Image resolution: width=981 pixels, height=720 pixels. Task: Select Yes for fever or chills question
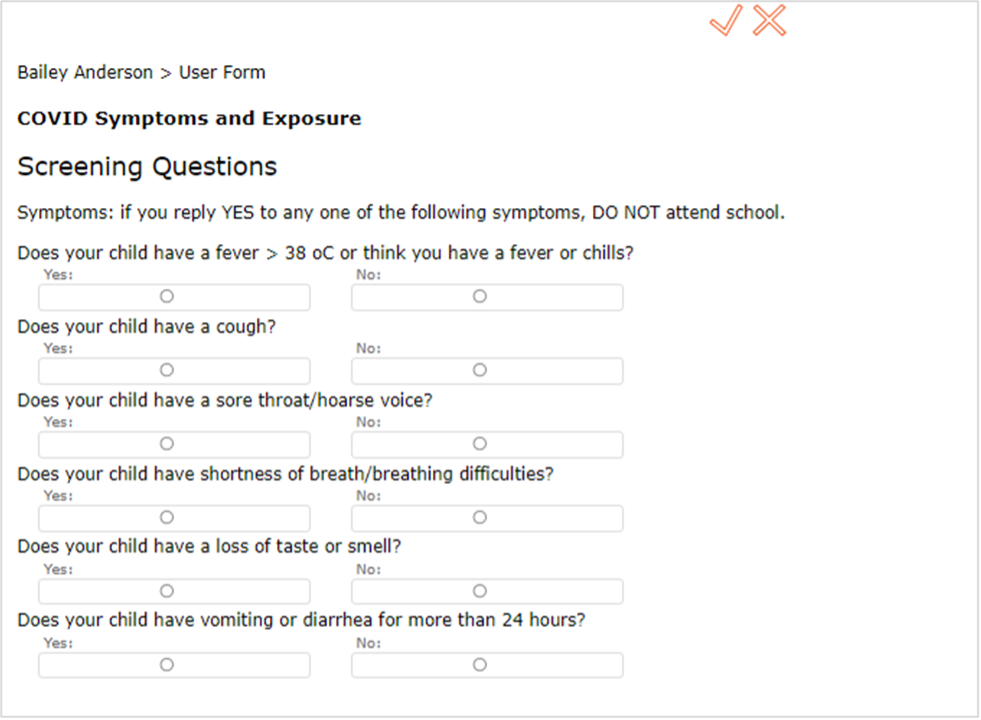(167, 296)
